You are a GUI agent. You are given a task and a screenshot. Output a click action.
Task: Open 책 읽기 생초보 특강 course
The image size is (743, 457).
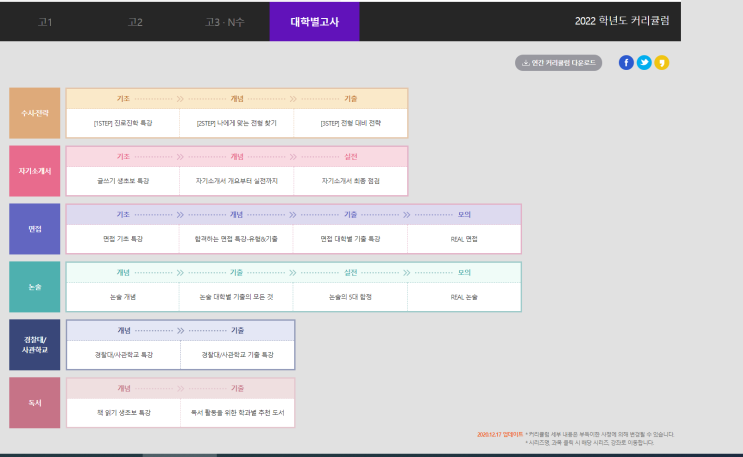[x=124, y=412]
